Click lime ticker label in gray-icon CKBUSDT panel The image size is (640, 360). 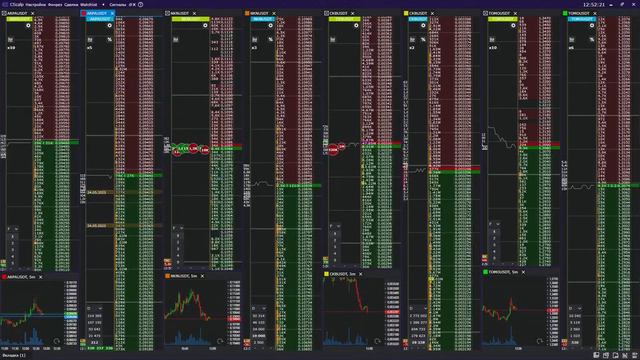click(x=344, y=19)
